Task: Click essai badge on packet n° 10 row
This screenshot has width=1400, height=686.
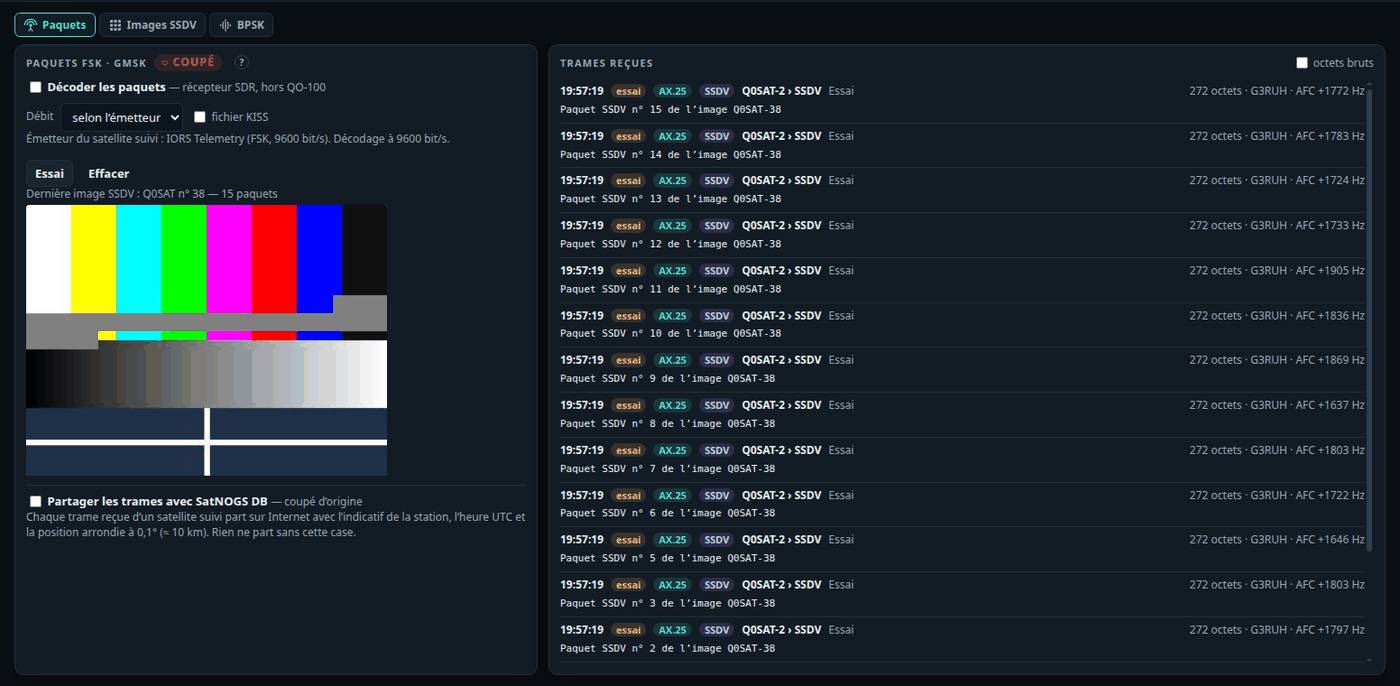Action: (628, 316)
